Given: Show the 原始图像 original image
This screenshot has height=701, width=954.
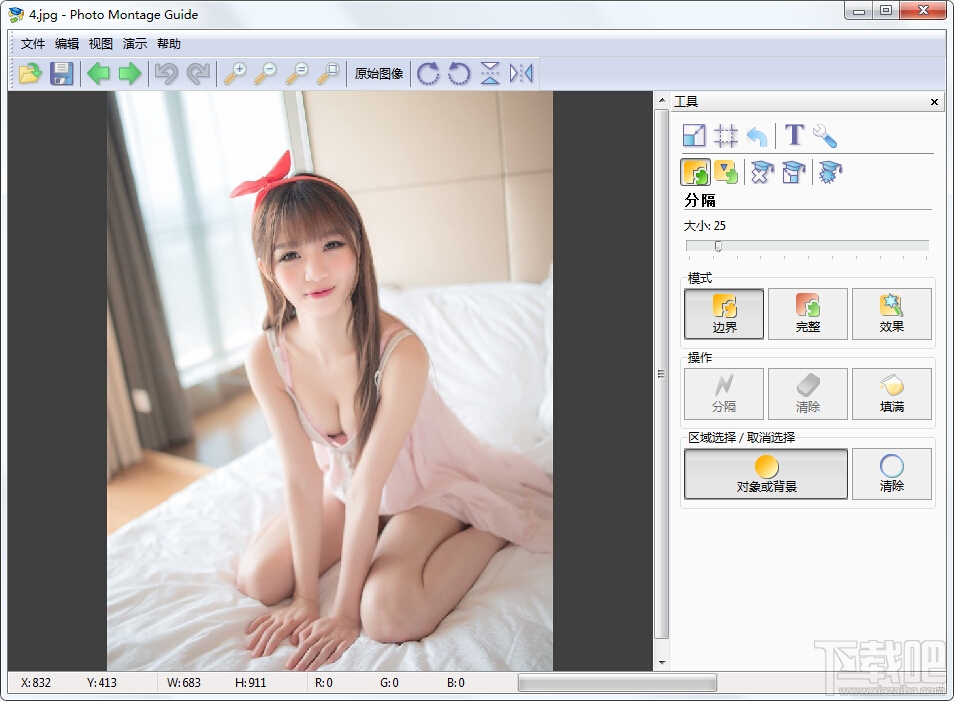Looking at the screenshot, I should [379, 74].
